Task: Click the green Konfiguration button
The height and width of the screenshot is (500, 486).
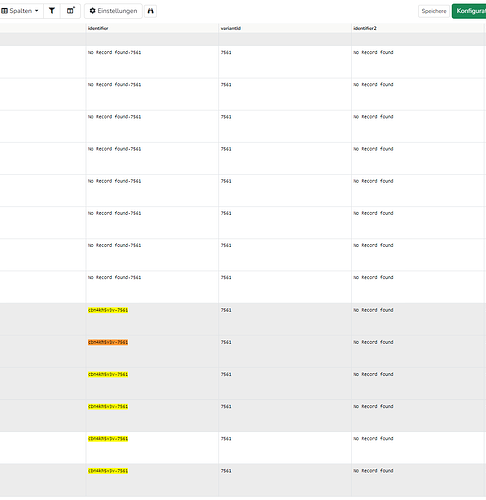Action: coord(469,11)
